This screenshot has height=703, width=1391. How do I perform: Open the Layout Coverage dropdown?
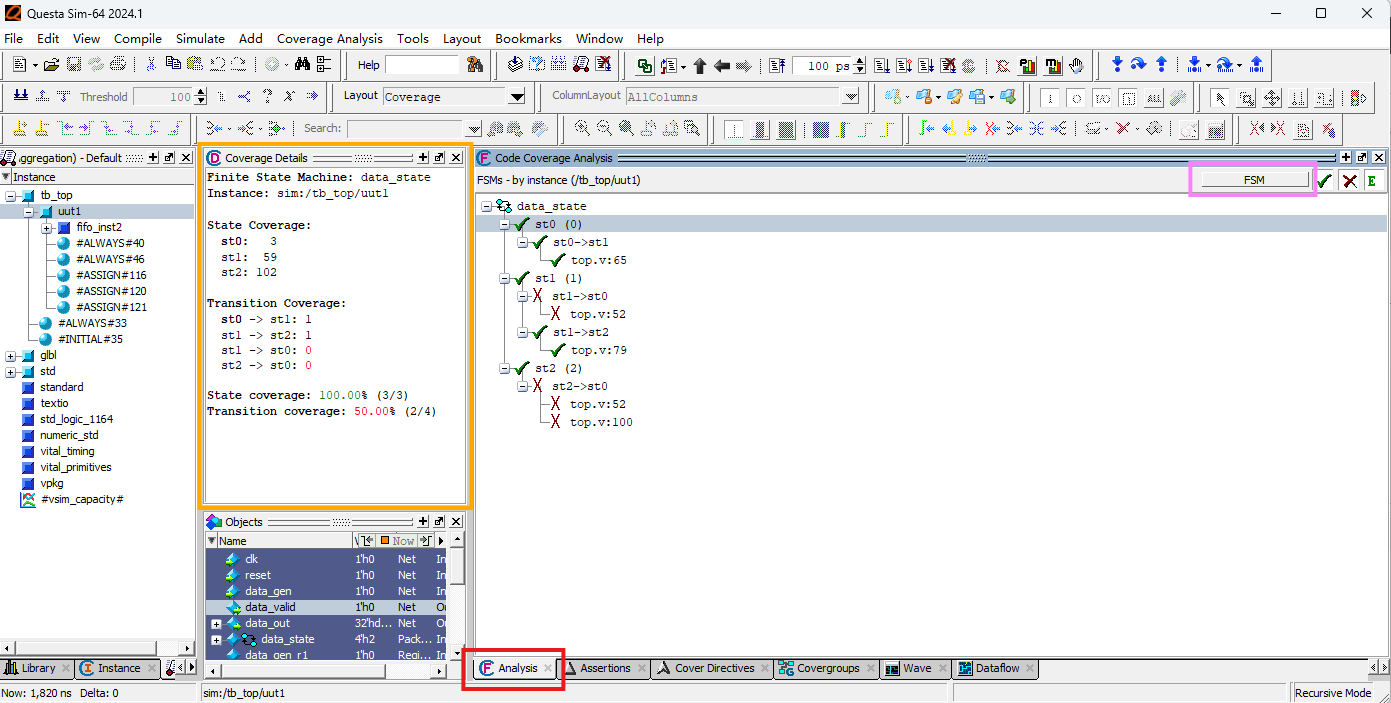(517, 97)
